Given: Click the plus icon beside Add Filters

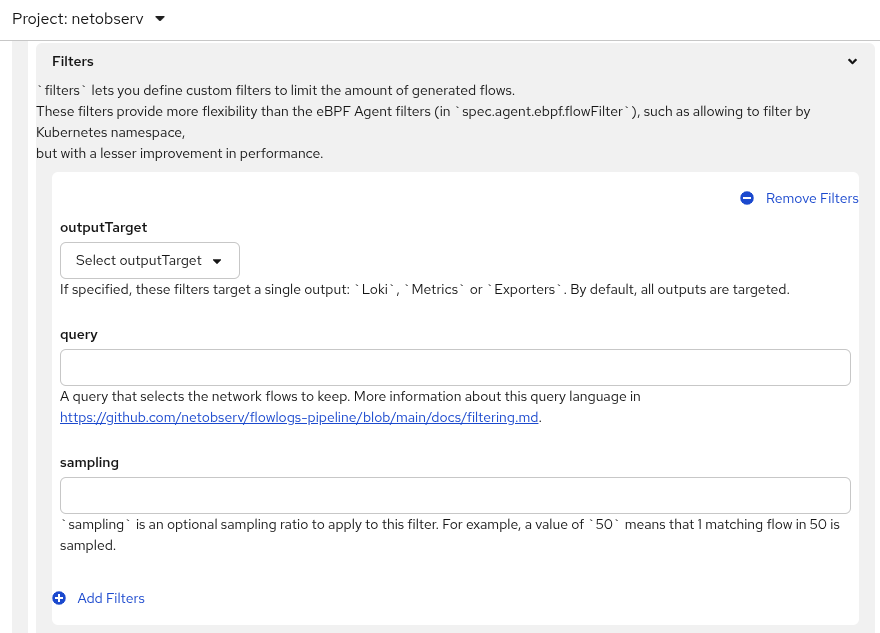Looking at the screenshot, I should (x=59, y=598).
